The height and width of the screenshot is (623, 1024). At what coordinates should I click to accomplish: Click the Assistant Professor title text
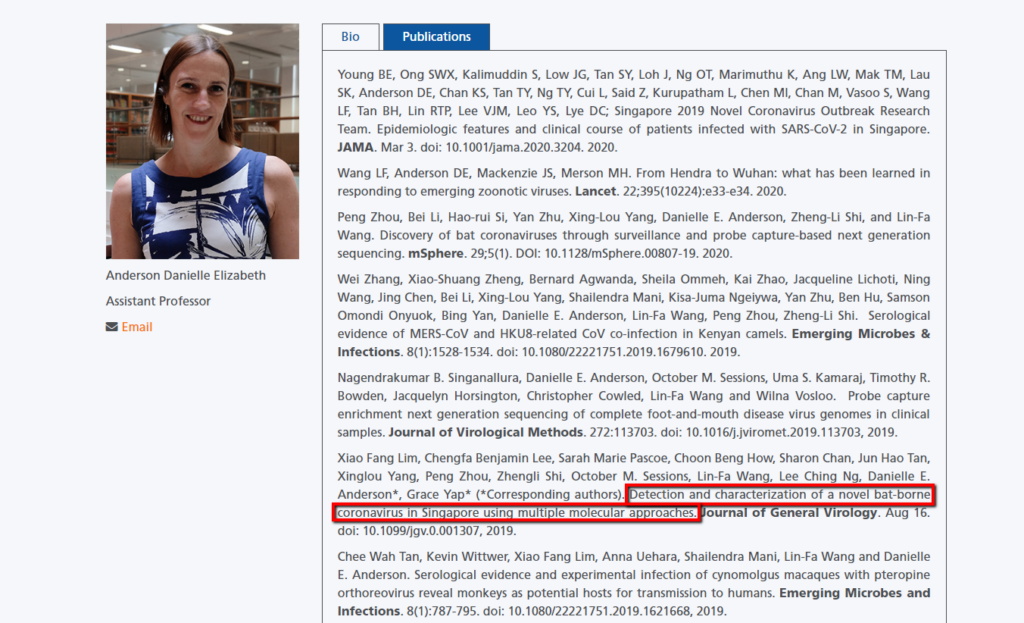(158, 301)
